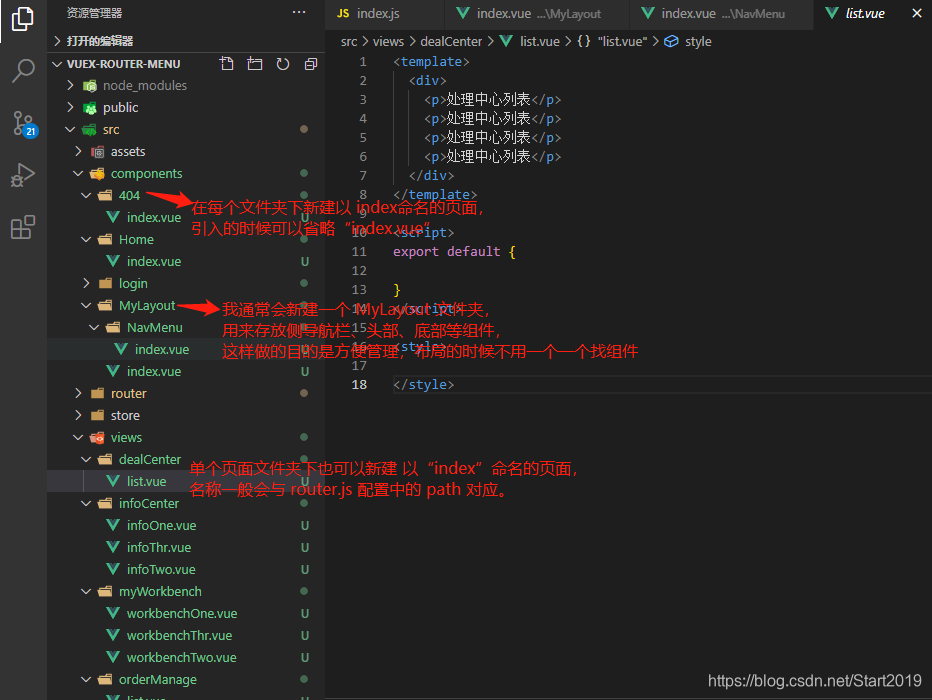Open index.vue under the Home folder

coord(186,261)
